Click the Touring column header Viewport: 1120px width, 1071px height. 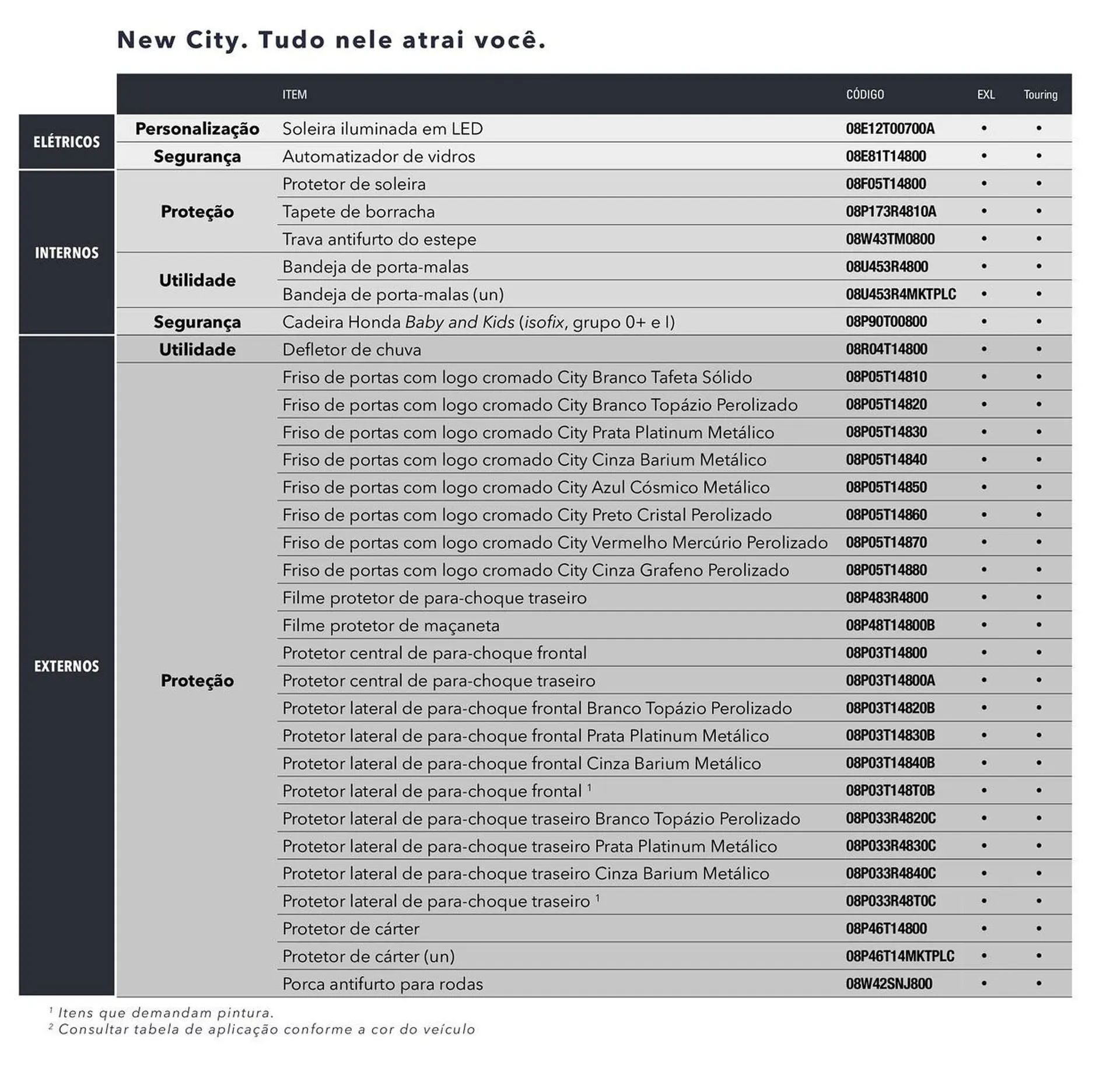click(1040, 94)
